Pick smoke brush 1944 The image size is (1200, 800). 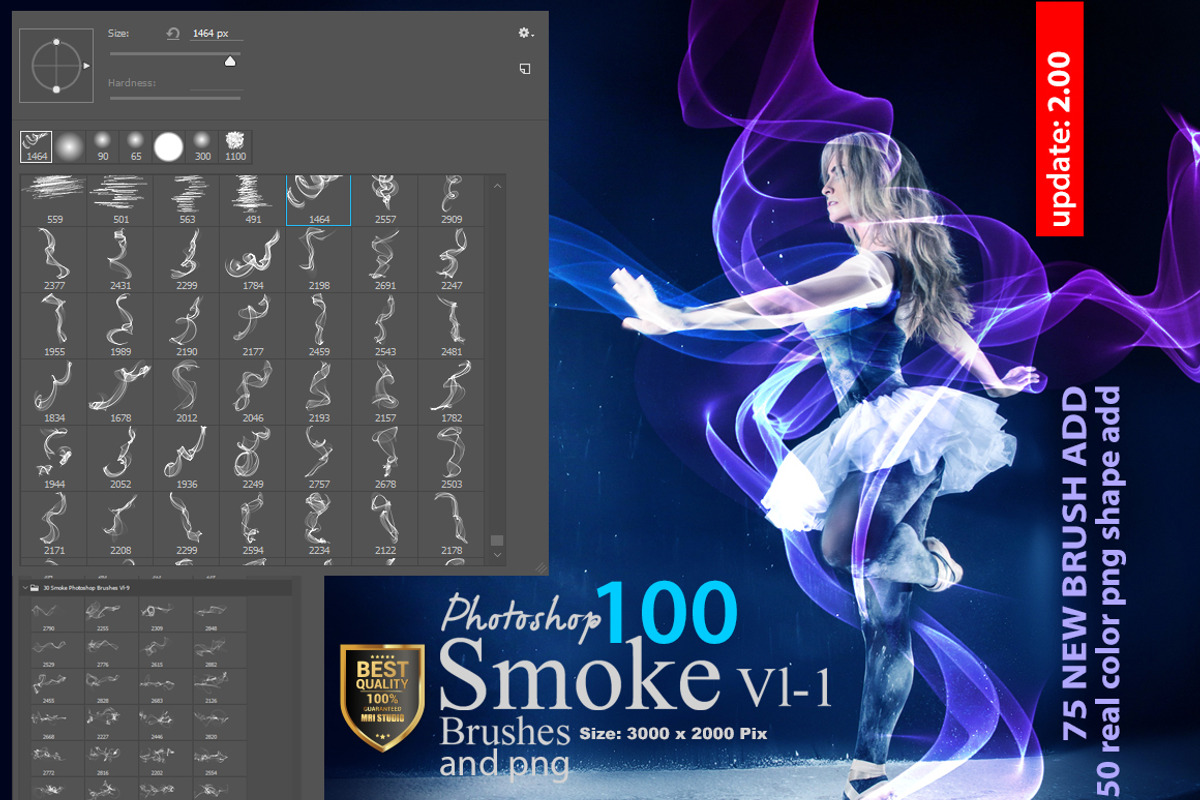pyautogui.click(x=54, y=458)
